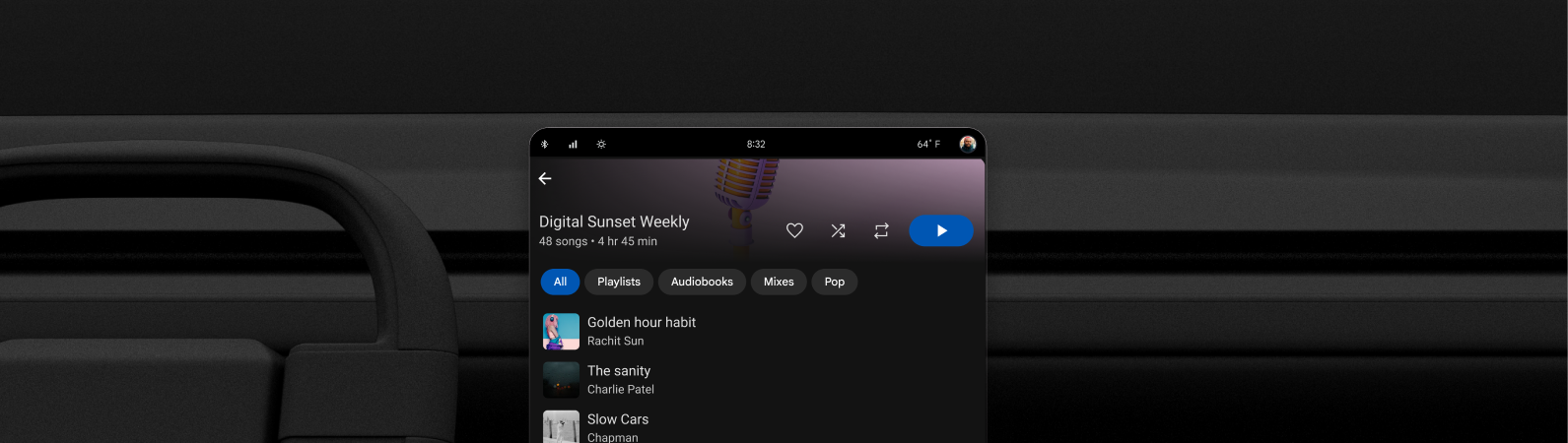The width and height of the screenshot is (1568, 443).
Task: Switch to the Pop filter chip
Action: [x=835, y=282]
